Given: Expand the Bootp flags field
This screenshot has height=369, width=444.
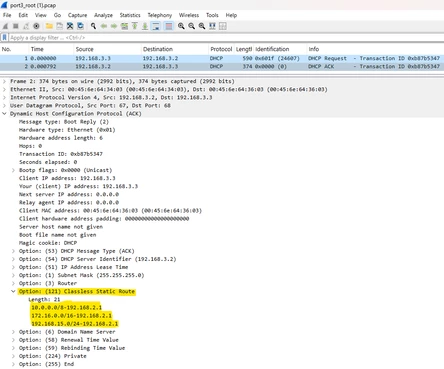Looking at the screenshot, I should point(13,170).
